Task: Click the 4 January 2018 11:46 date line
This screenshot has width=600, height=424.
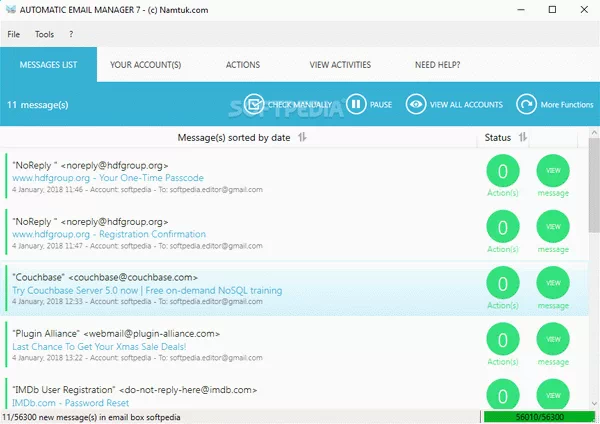Action: pyautogui.click(x=137, y=189)
